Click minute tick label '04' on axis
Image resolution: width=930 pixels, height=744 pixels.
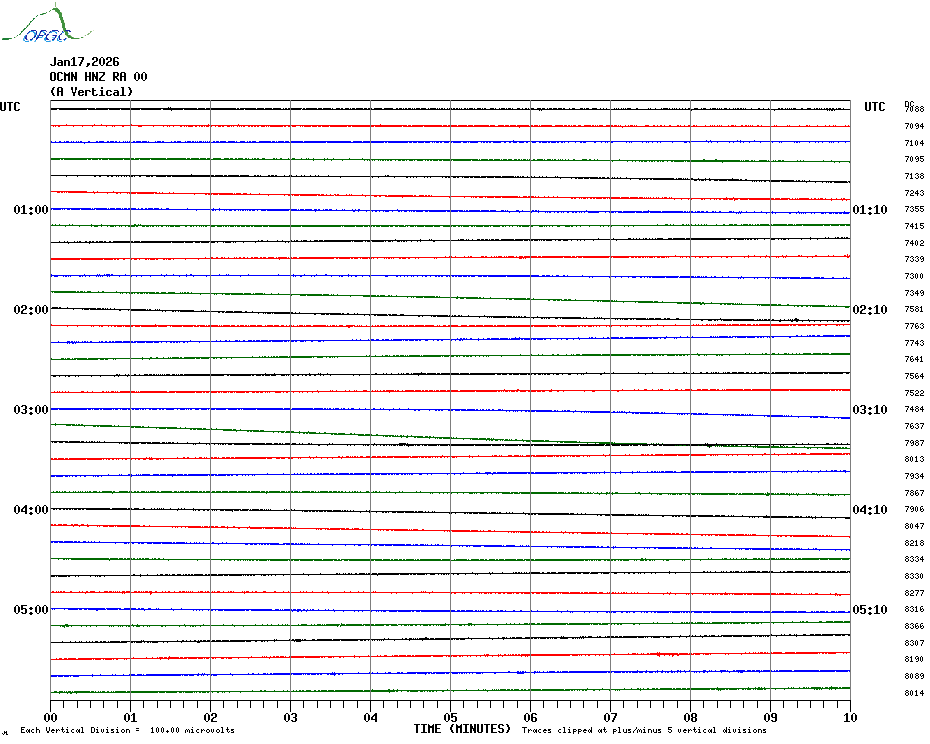point(371,717)
